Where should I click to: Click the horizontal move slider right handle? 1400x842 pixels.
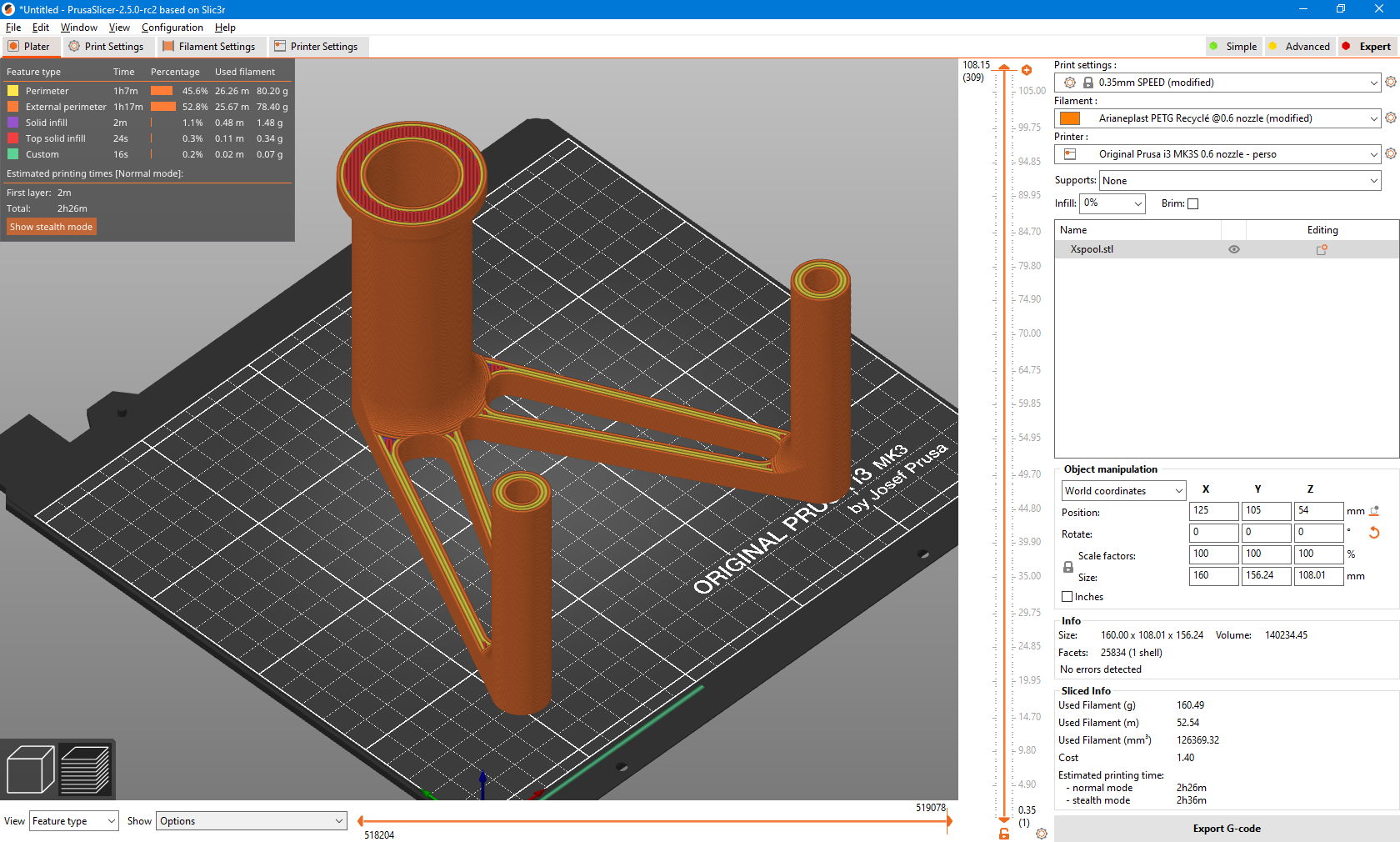pyautogui.click(x=948, y=821)
